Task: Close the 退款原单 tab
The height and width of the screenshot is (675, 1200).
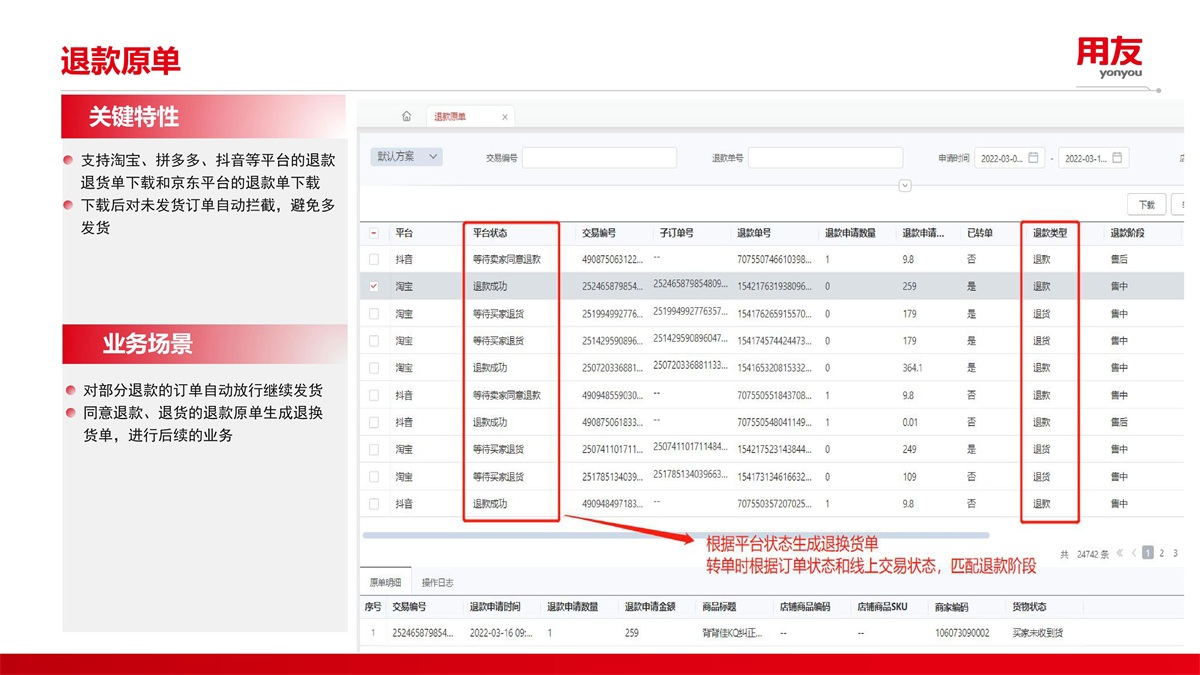Action: [504, 117]
